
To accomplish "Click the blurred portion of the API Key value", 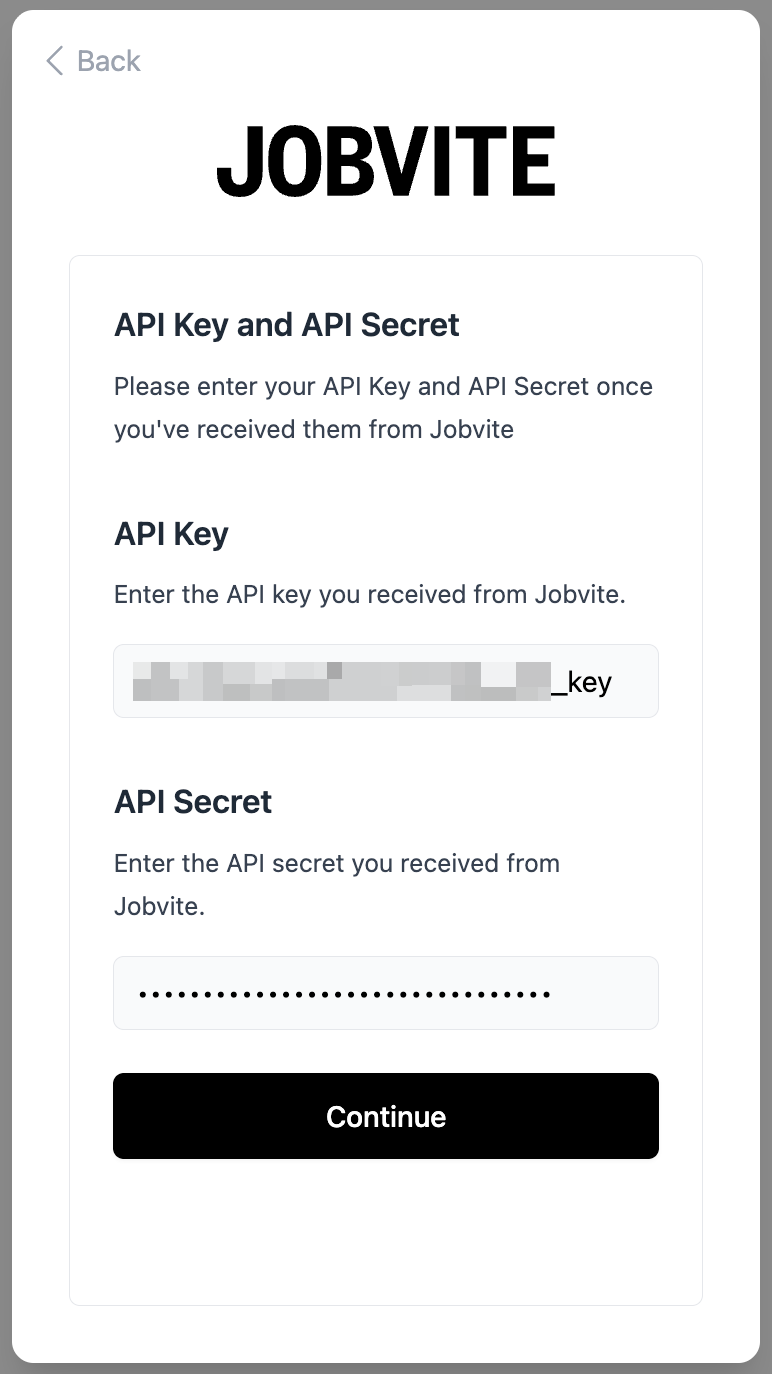I will [340, 681].
